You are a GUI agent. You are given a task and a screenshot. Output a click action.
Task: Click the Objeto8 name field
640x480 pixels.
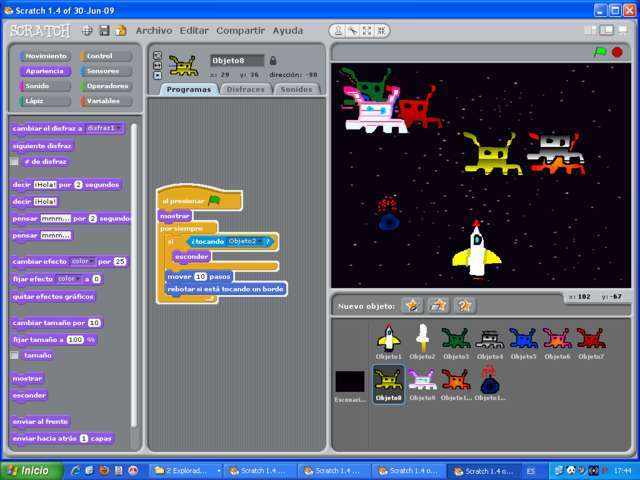[x=237, y=61]
